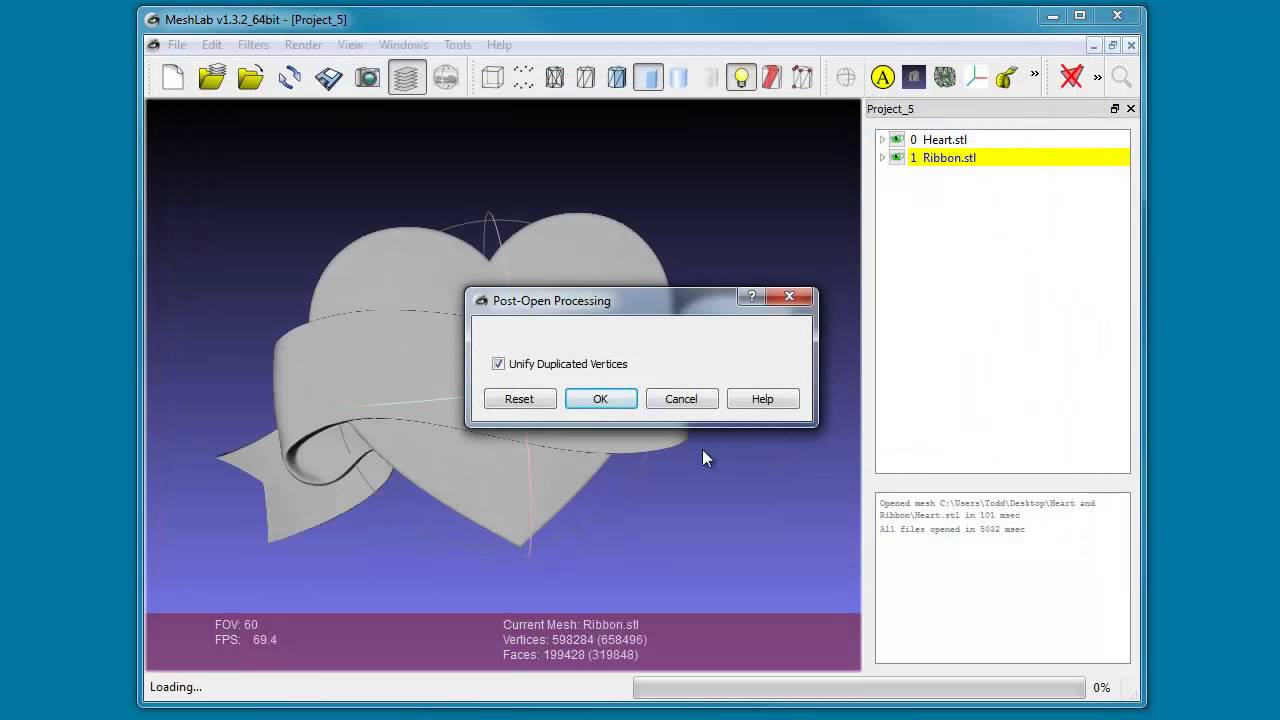The height and width of the screenshot is (720, 1280).
Task: Click the loading progress bar
Action: [x=859, y=688]
